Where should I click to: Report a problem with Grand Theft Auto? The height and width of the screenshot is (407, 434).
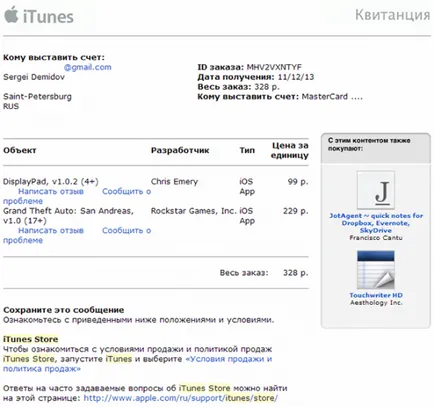point(77,235)
